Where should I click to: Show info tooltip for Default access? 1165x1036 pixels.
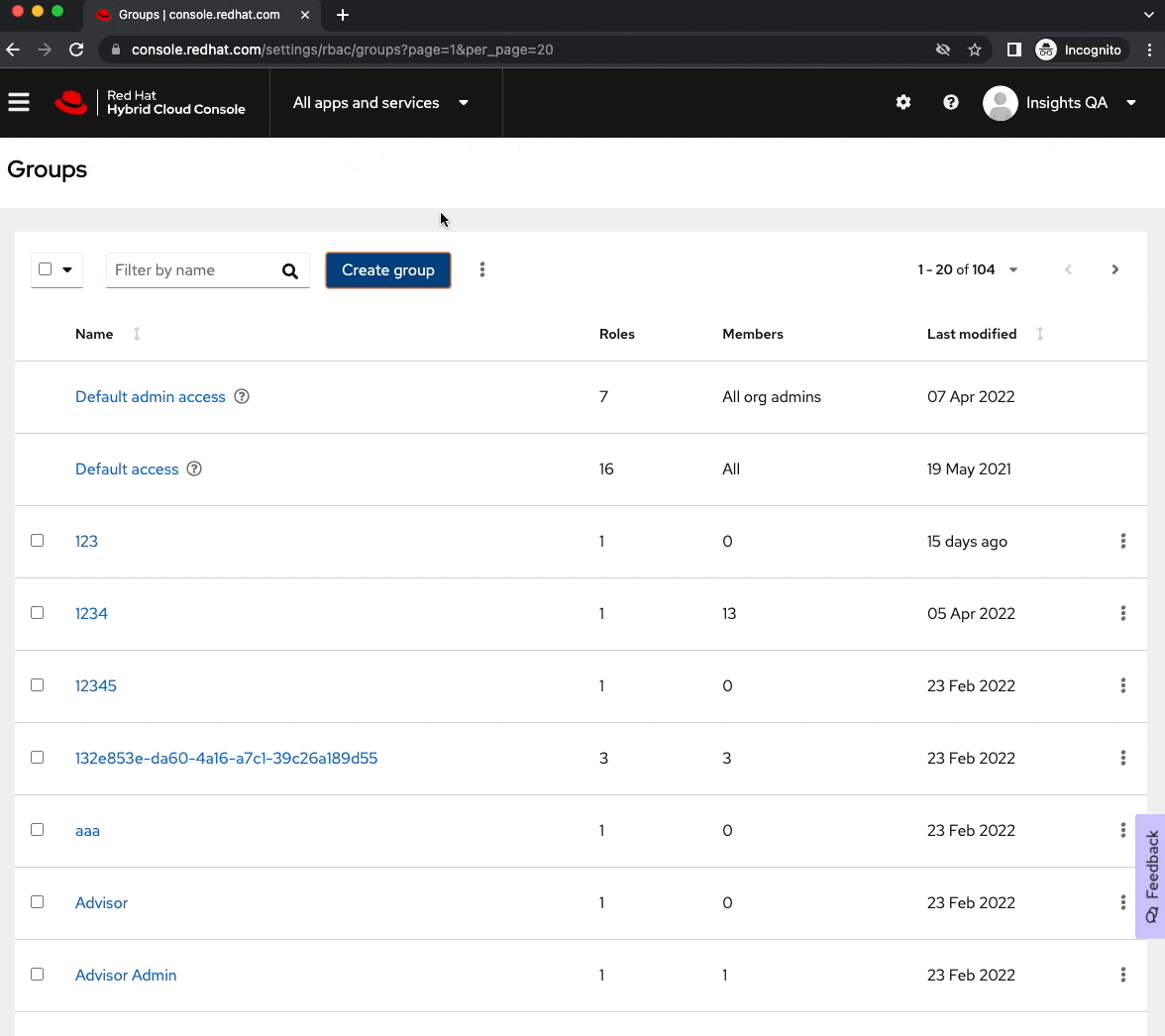tap(194, 468)
